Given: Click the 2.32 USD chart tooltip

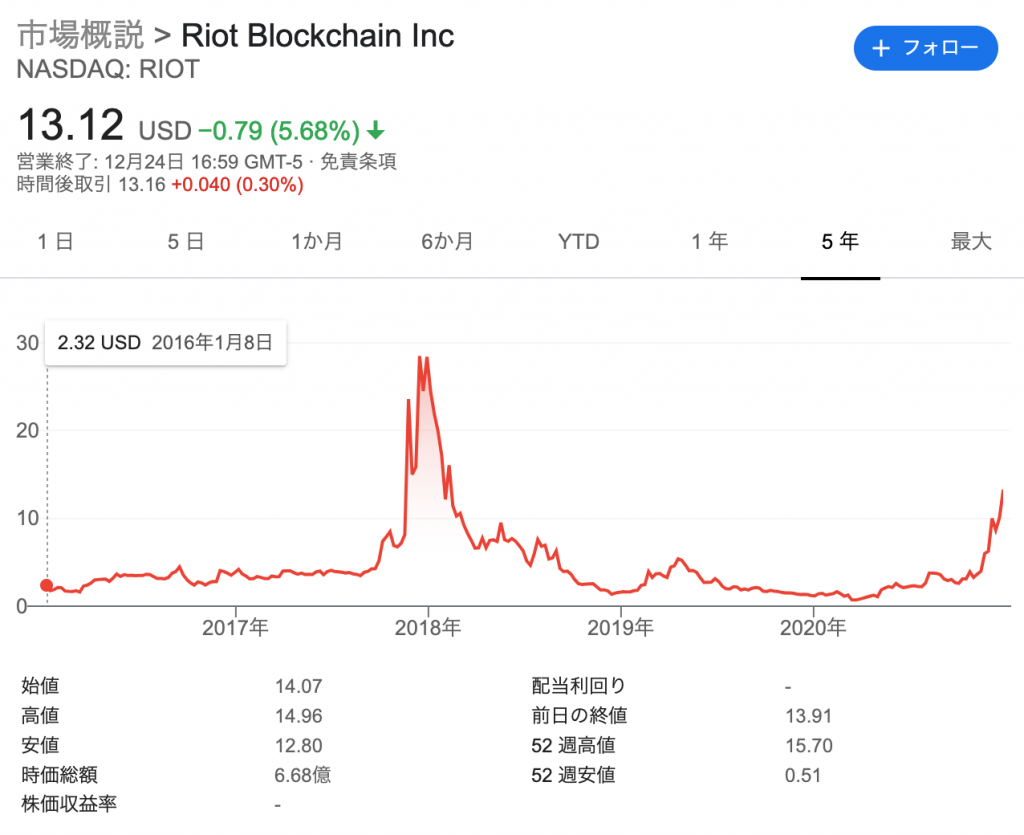Looking at the screenshot, I should tap(166, 342).
